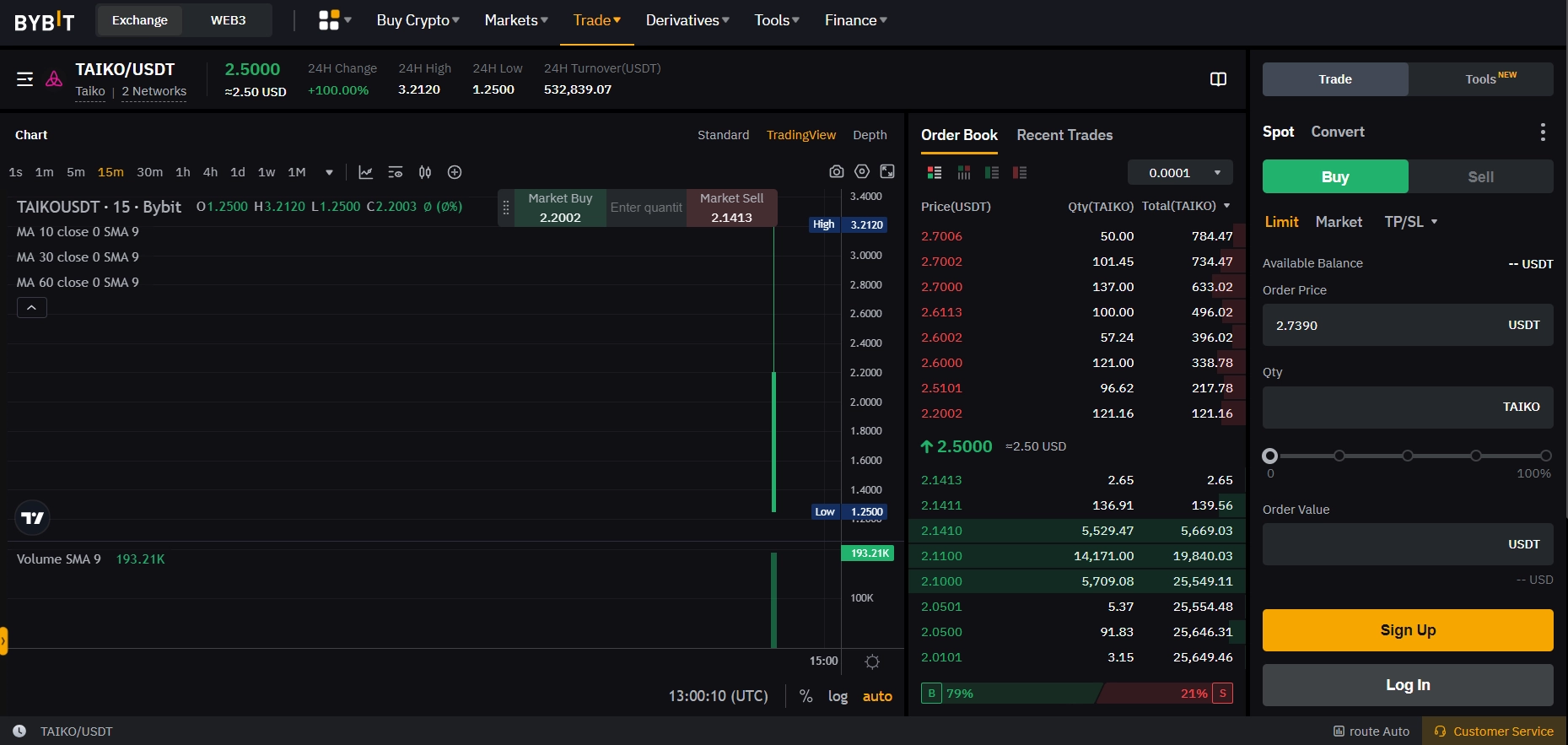Screen dimensions: 1568x745
Task: Open chart price scale settings gear
Action: click(x=872, y=661)
